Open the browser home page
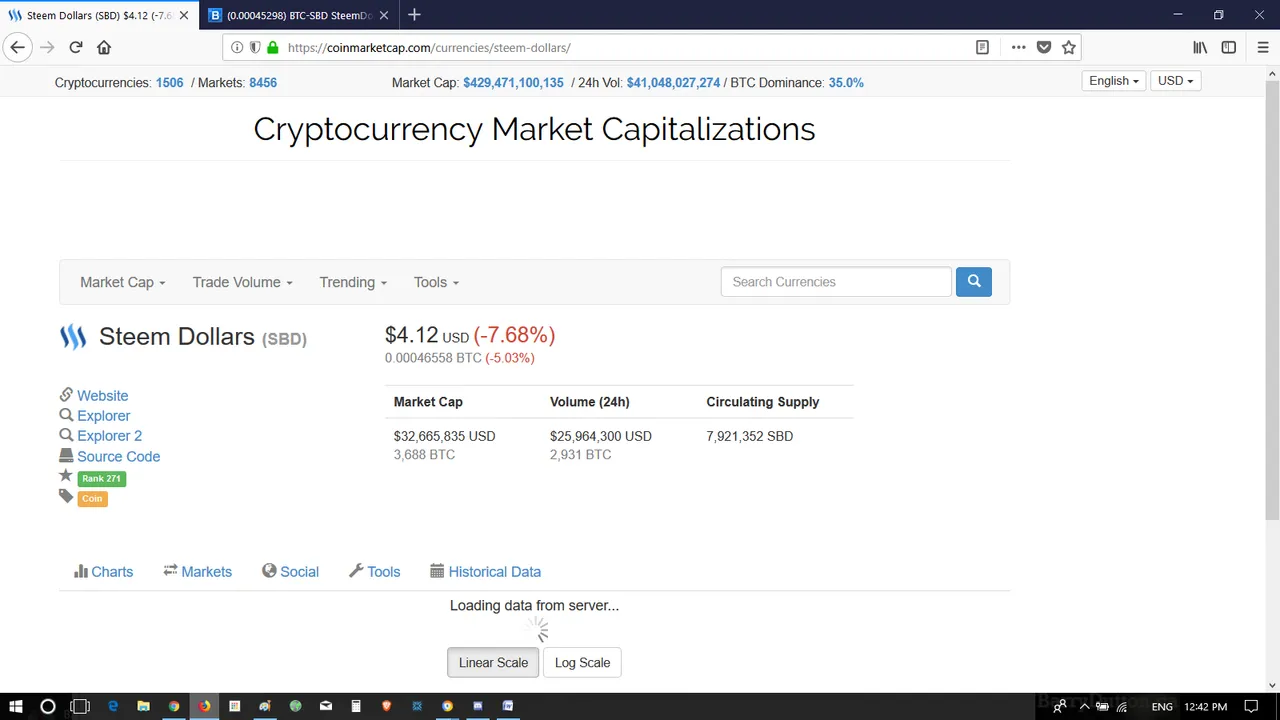1280x720 pixels. tap(104, 47)
